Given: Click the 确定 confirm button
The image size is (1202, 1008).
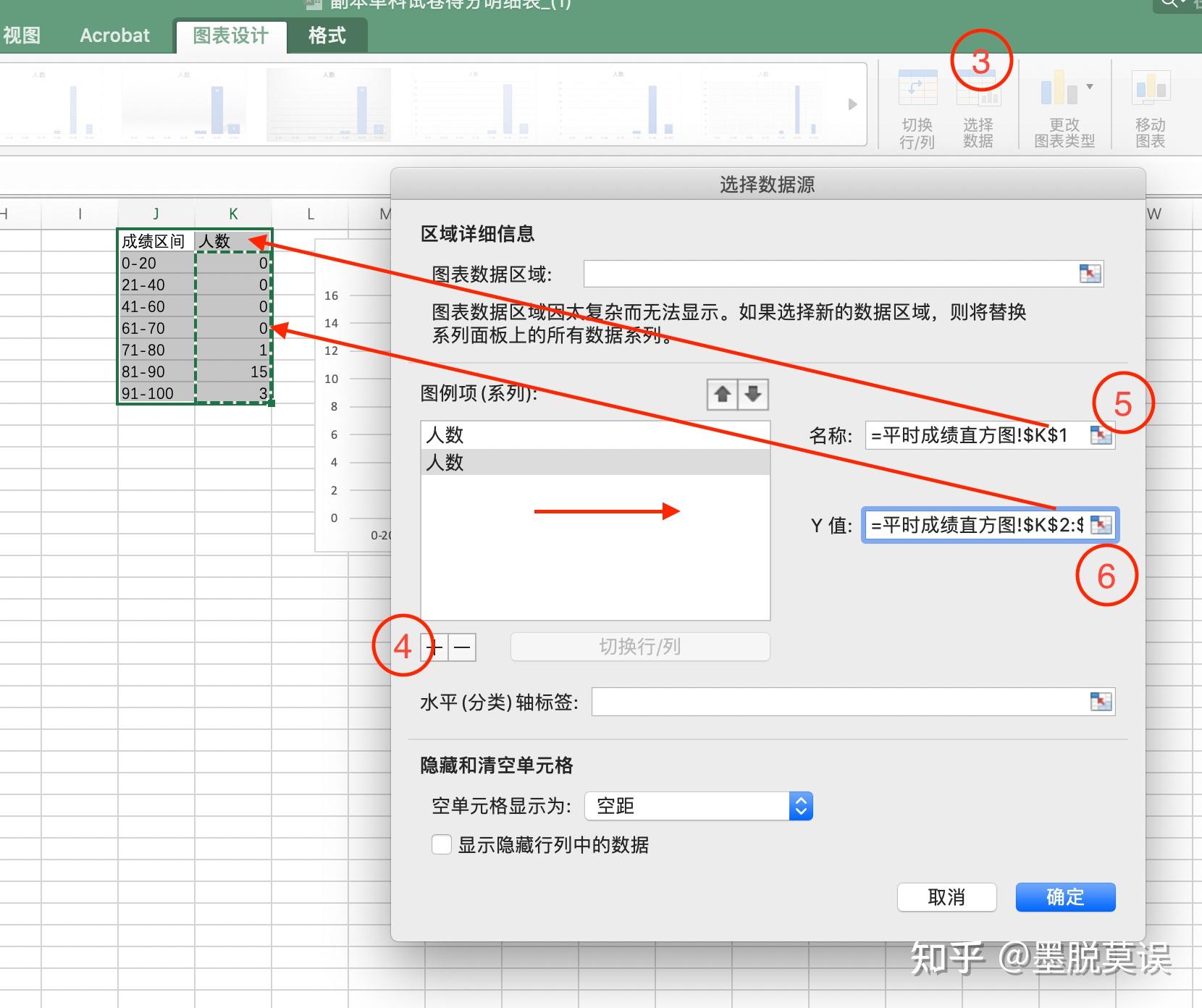Looking at the screenshot, I should [x=1065, y=897].
